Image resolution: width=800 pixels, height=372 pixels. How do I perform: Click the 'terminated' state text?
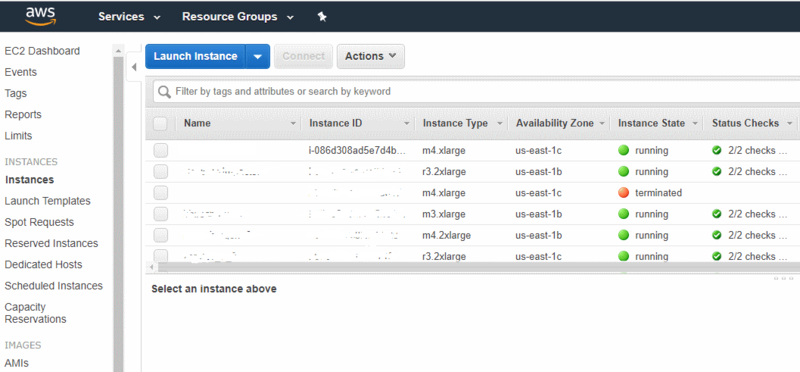pos(658,193)
